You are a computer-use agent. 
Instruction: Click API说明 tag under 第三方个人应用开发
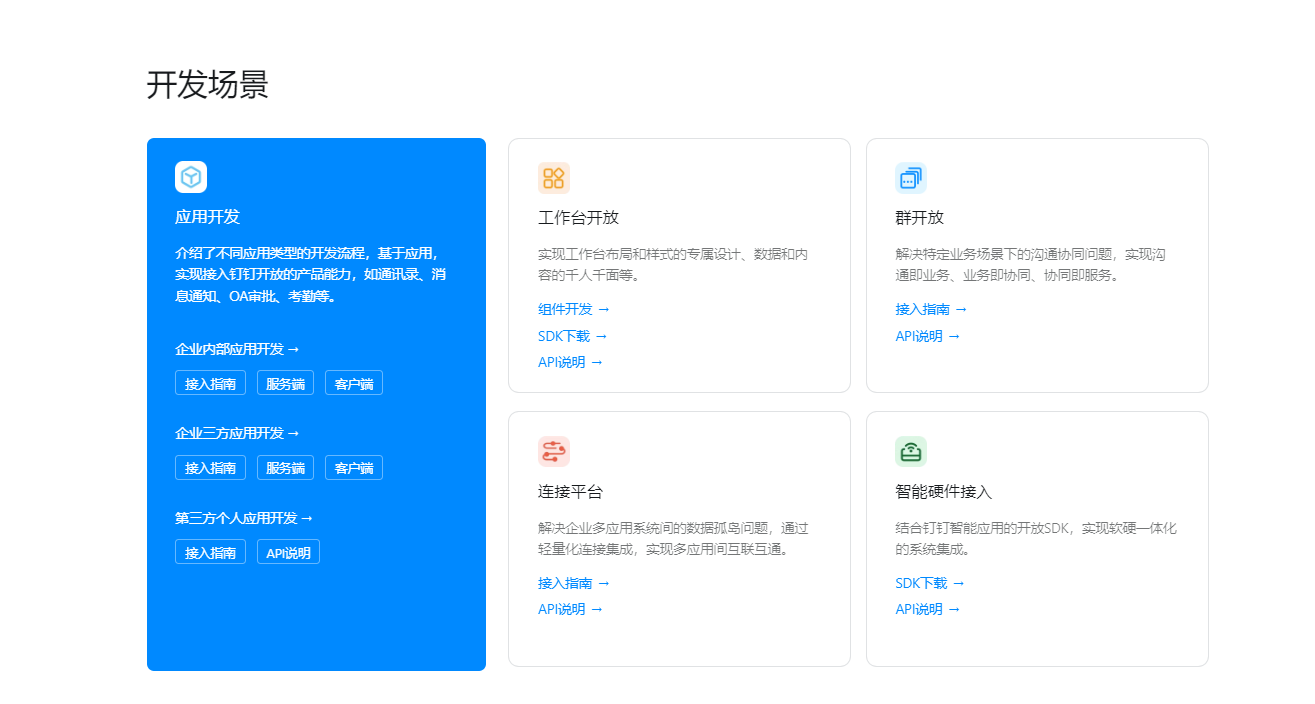[x=288, y=552]
